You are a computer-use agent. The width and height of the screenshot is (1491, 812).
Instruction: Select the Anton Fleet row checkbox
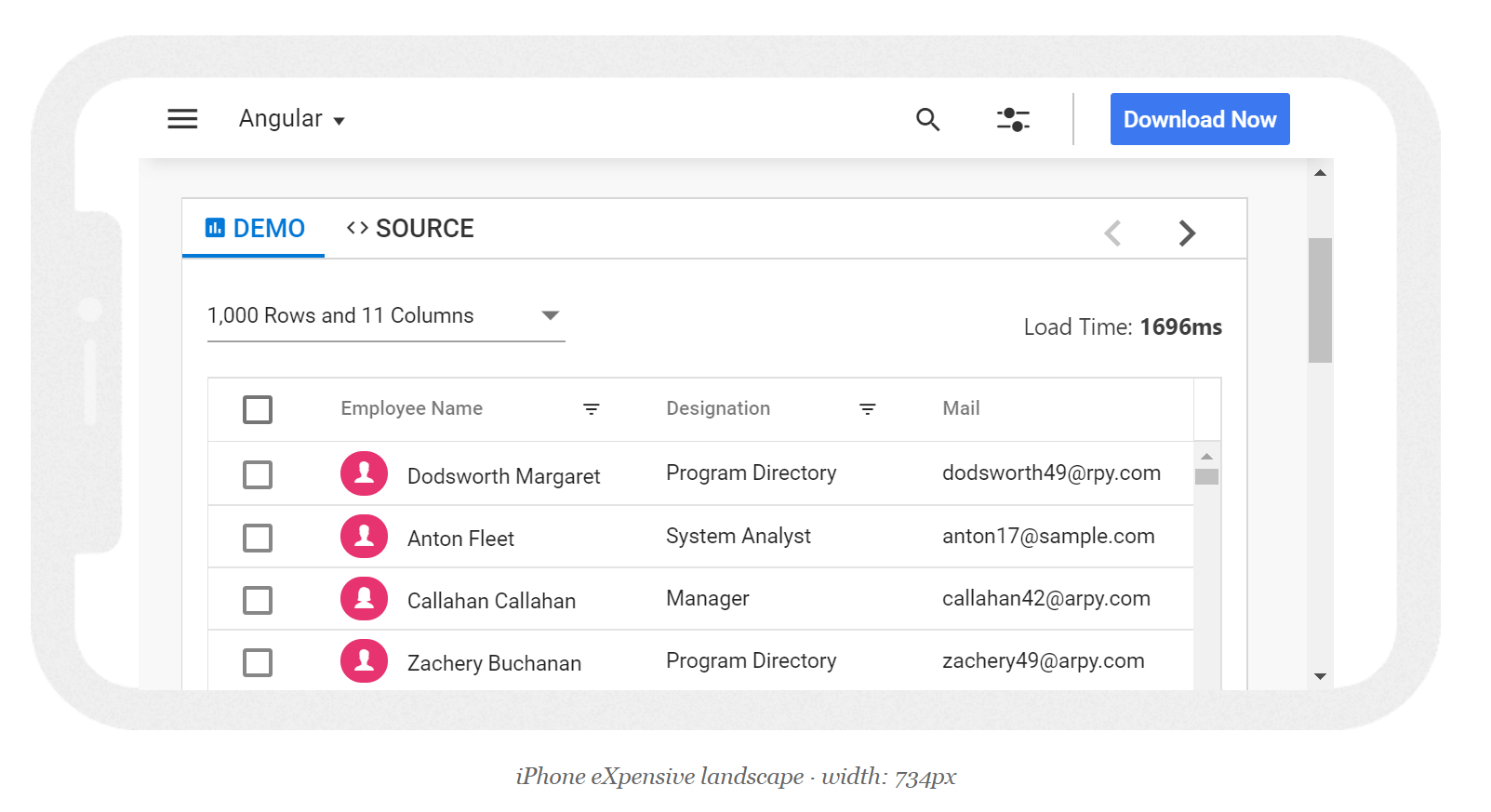click(258, 538)
